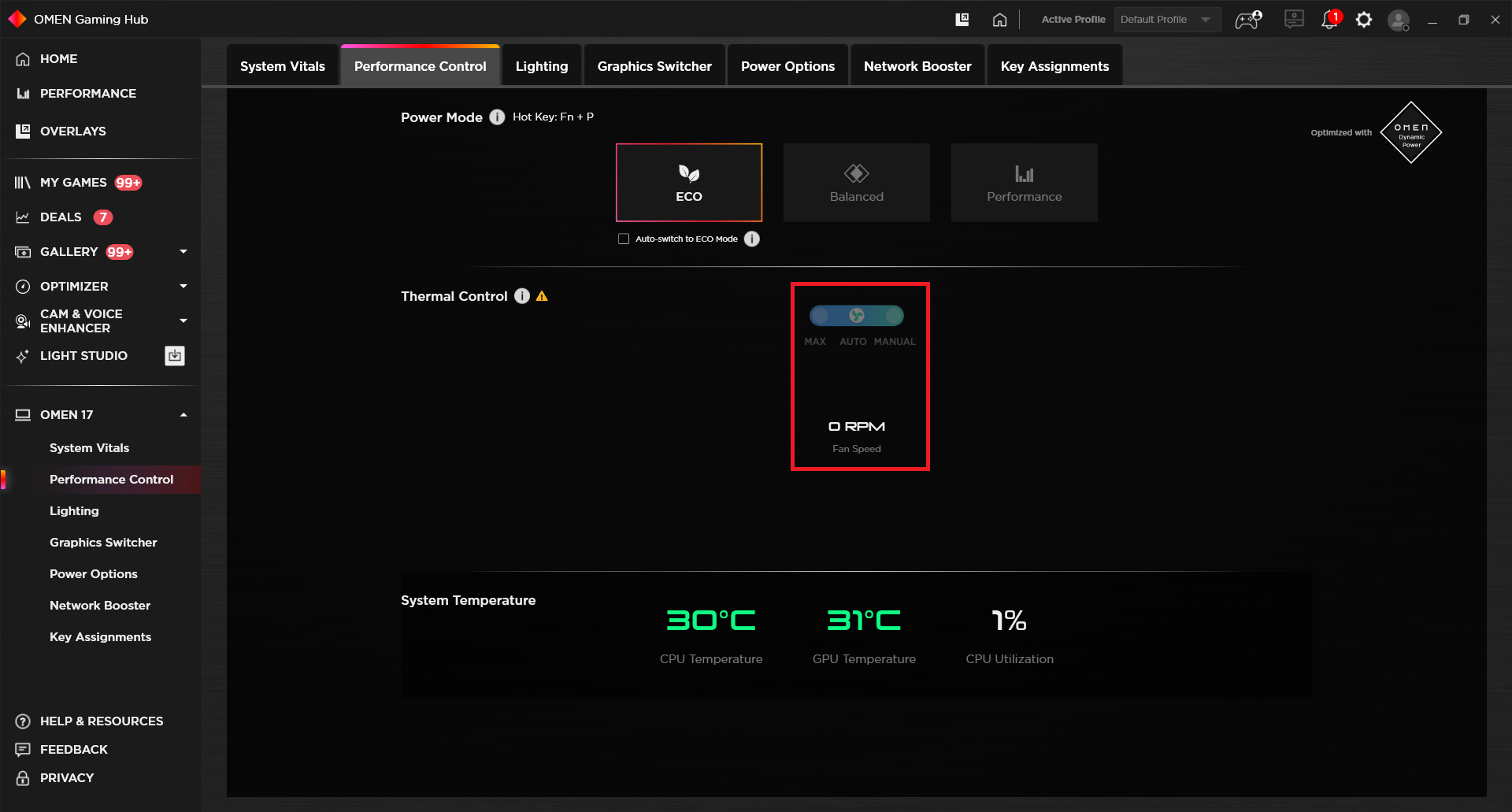
Task: Switch to Power Options tab
Action: tap(787, 66)
